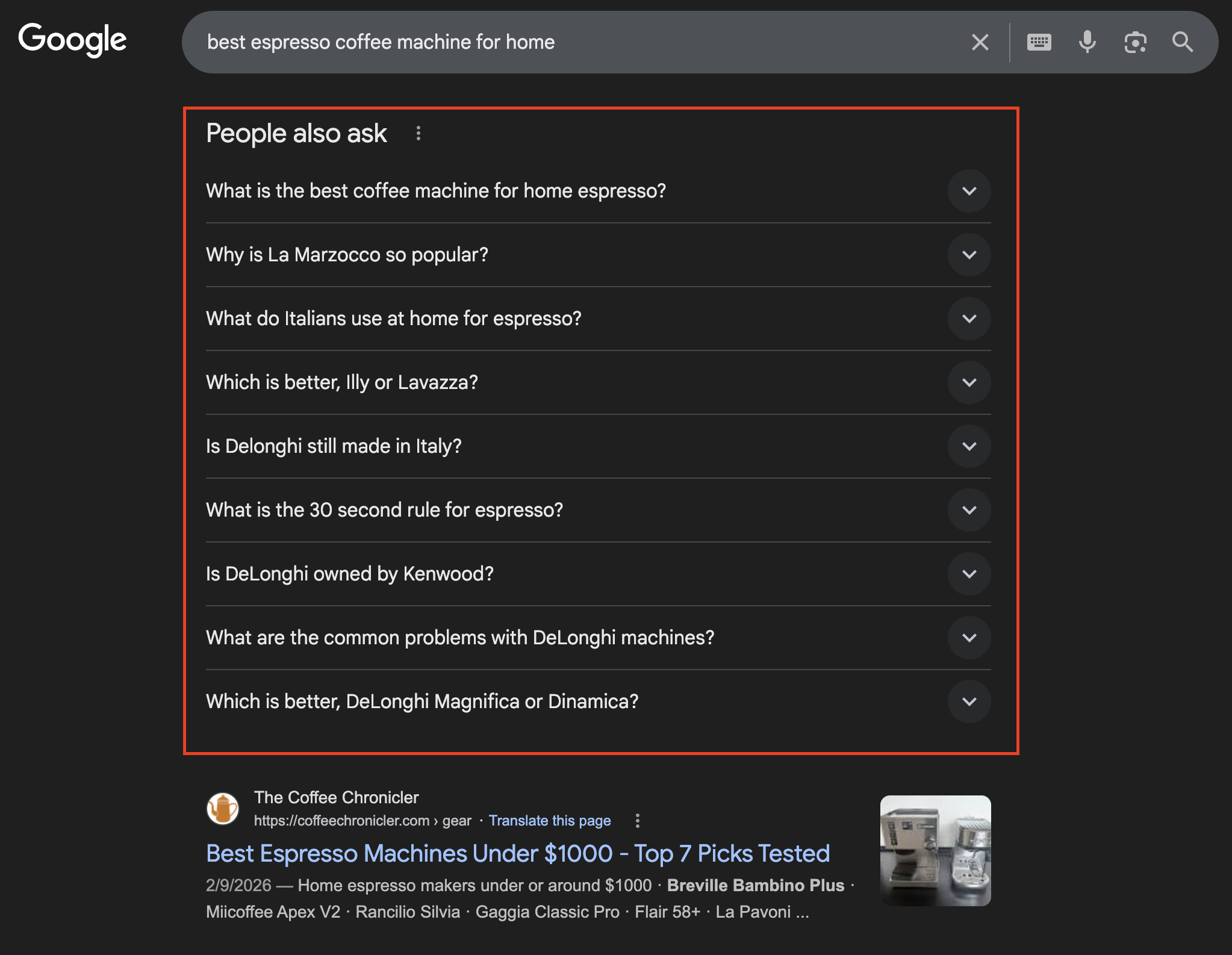This screenshot has width=1232, height=955.
Task: Start voice search with microphone icon
Action: pyautogui.click(x=1087, y=42)
